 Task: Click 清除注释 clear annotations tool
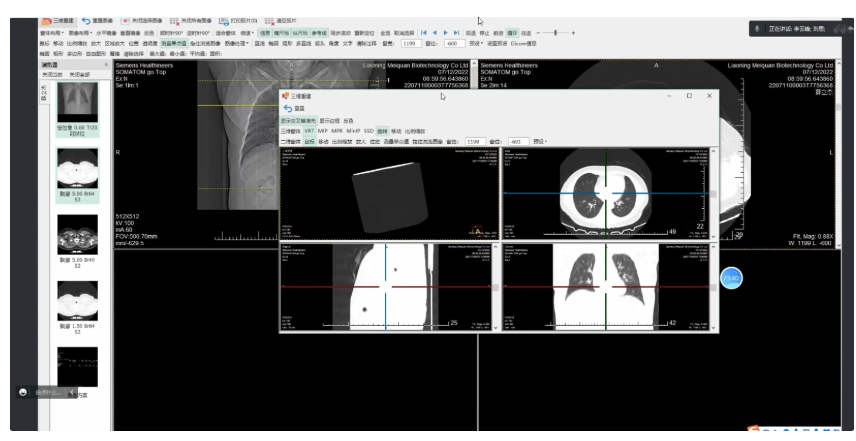tap(366, 43)
